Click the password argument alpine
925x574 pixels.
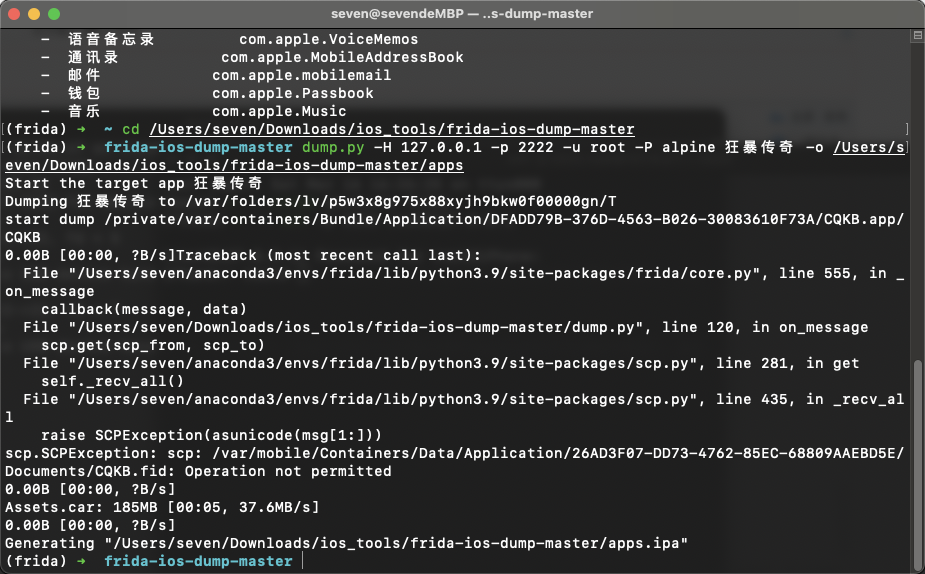pyautogui.click(x=688, y=147)
